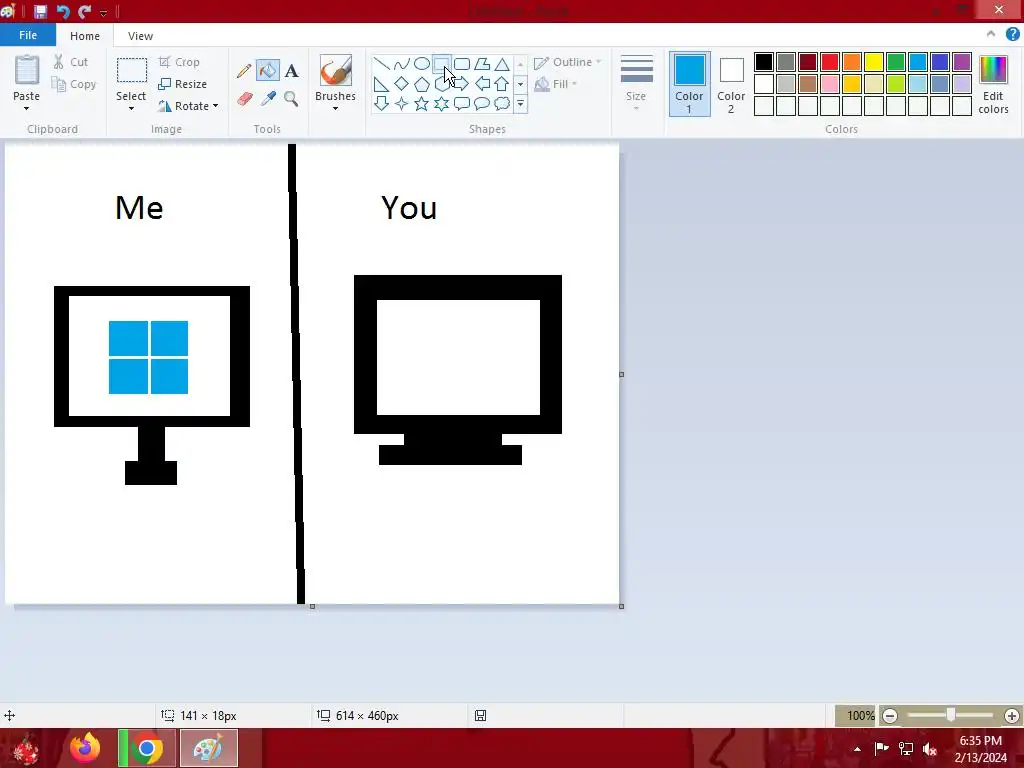Choose the Cloud callout shape
The height and width of the screenshot is (768, 1024).
click(x=502, y=103)
